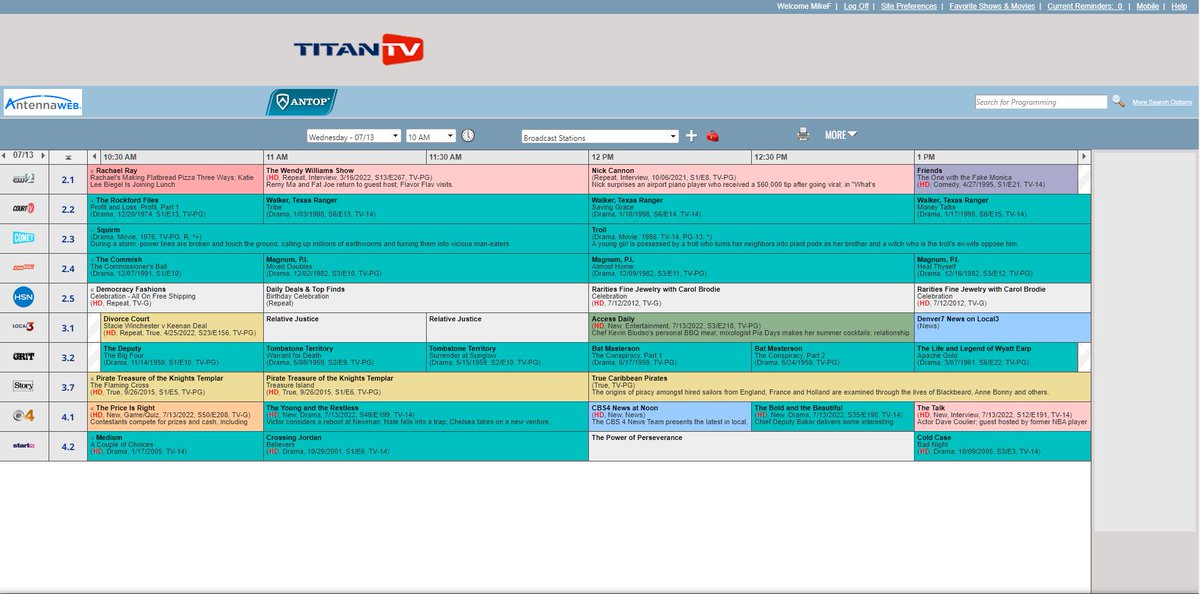
Task: Click the Comet channel logo
Action: point(24,238)
